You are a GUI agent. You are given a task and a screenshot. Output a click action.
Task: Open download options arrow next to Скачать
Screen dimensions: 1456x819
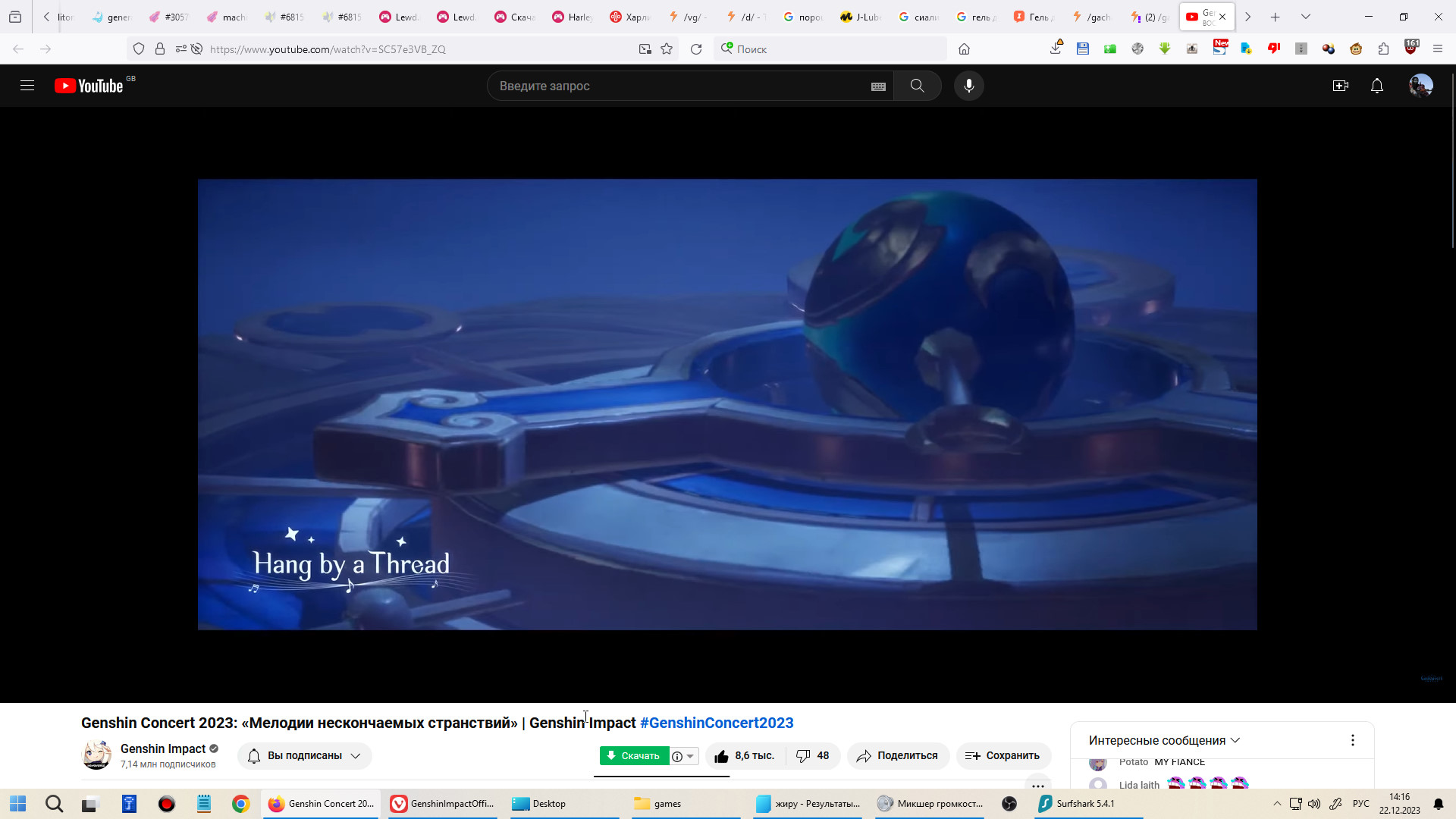click(x=690, y=756)
